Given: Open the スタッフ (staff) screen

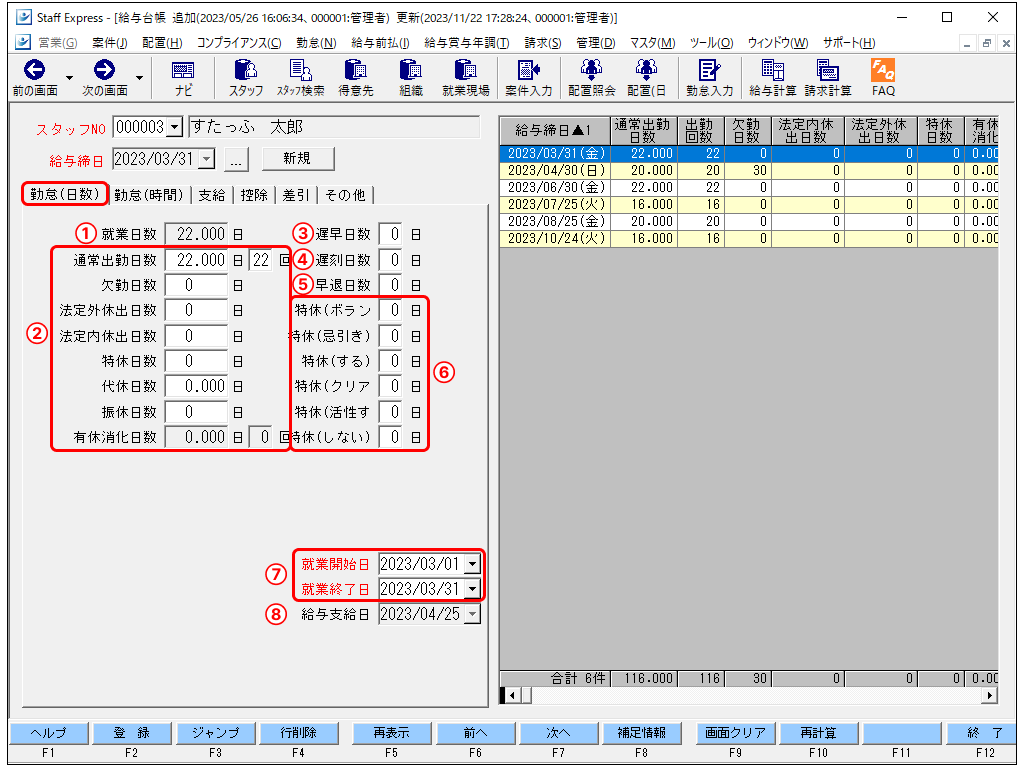Looking at the screenshot, I should 245,78.
